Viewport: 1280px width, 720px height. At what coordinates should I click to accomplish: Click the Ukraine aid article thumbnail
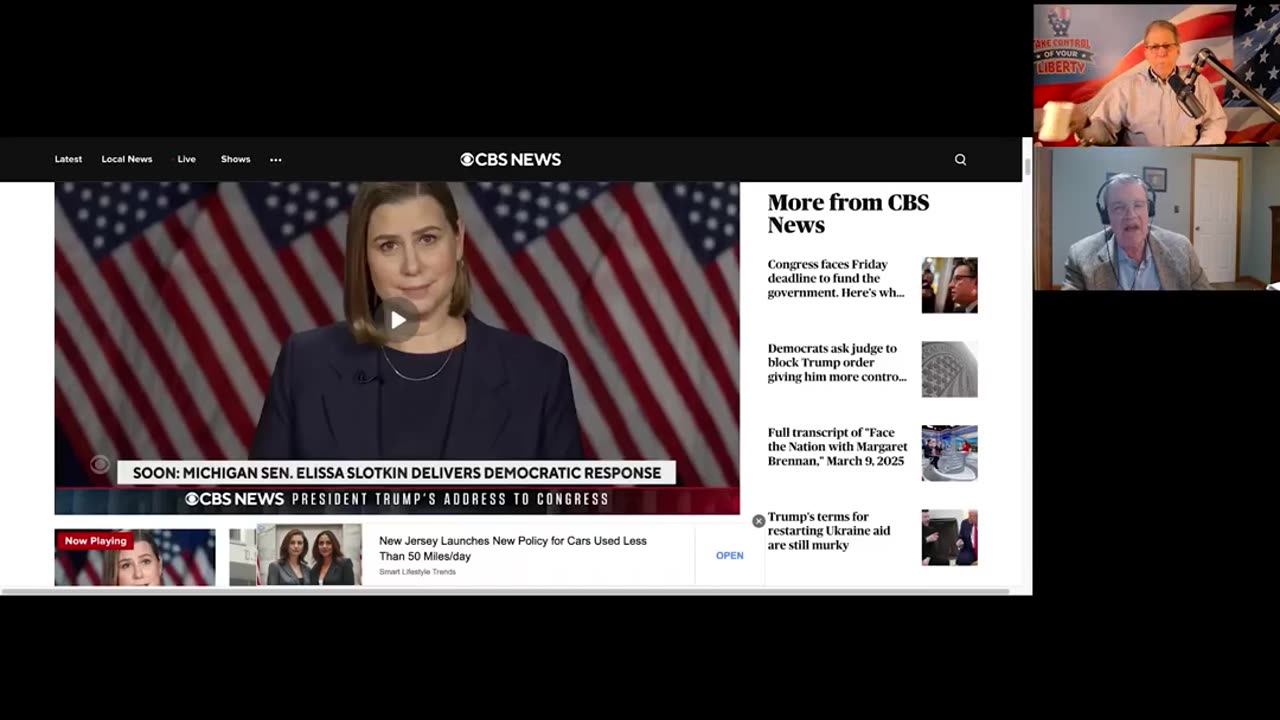(949, 537)
